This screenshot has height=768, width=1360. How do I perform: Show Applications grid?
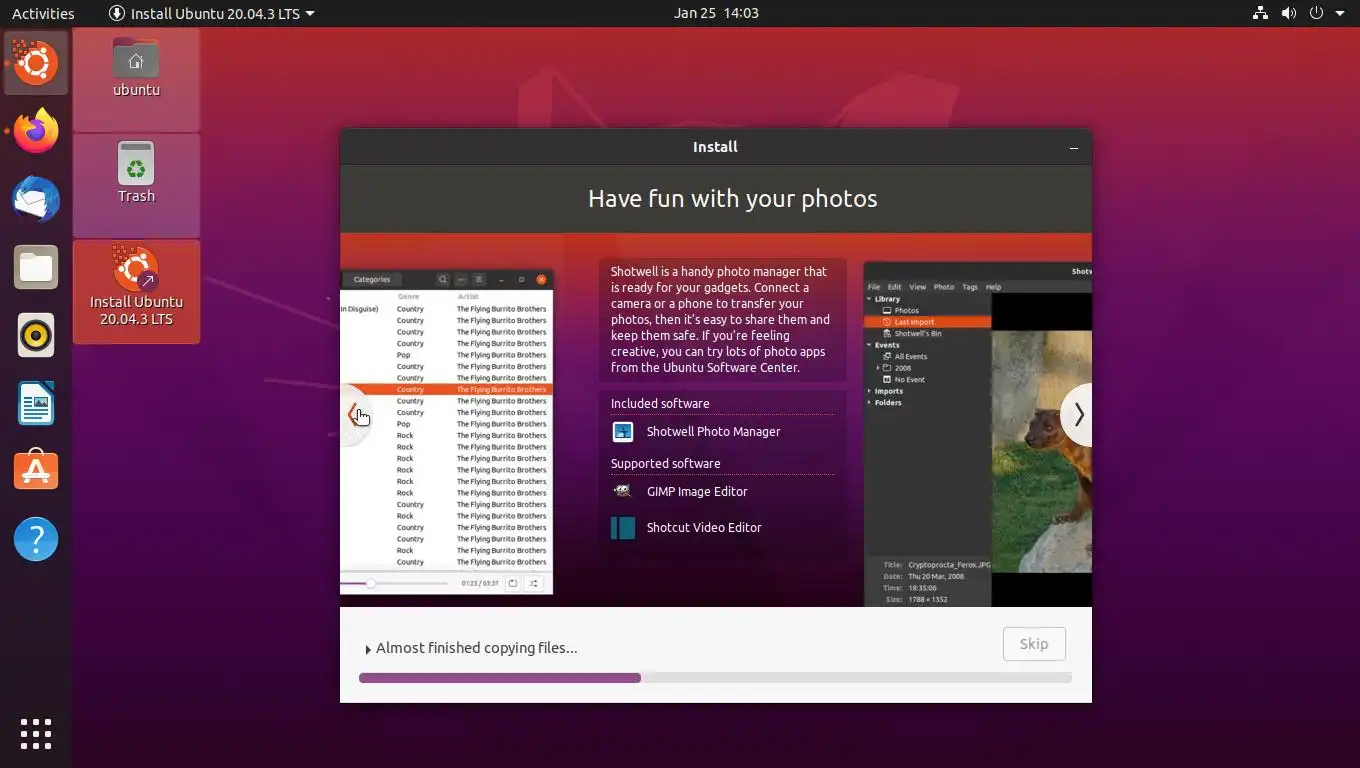[36, 733]
